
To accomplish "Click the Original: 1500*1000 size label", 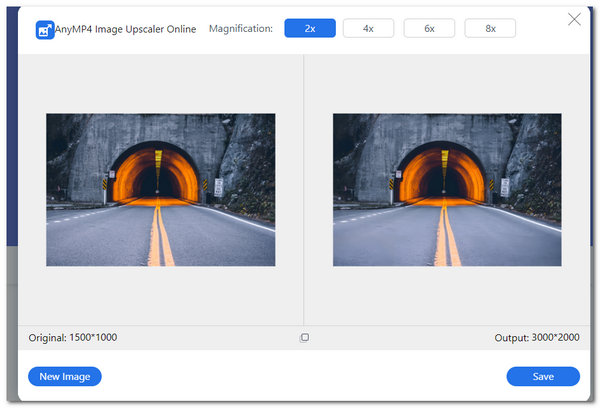I will pyautogui.click(x=73, y=338).
